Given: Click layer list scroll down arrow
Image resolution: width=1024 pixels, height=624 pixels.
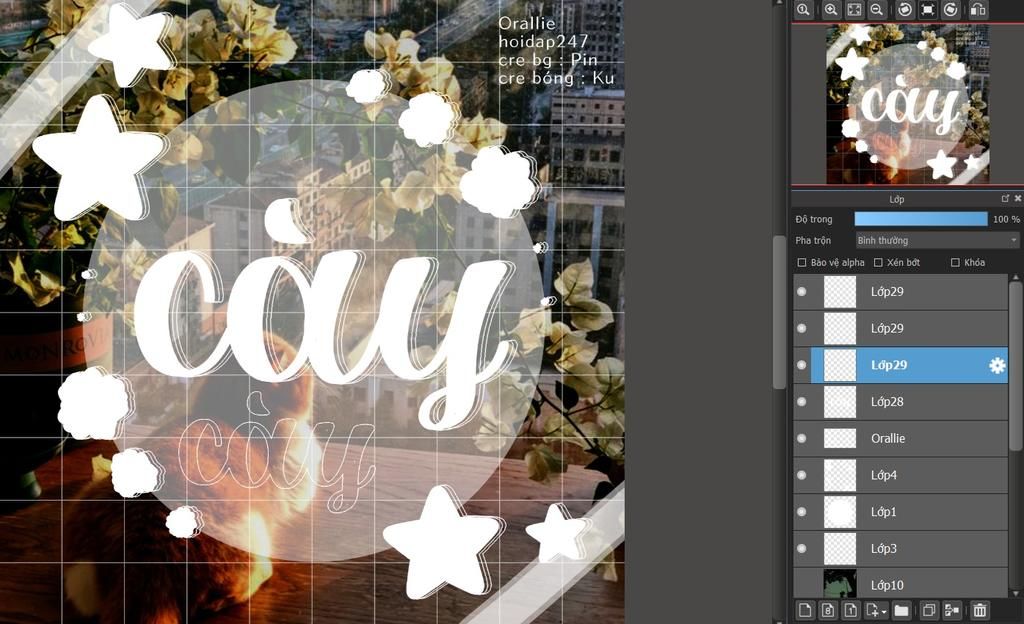Looking at the screenshot, I should [1015, 593].
